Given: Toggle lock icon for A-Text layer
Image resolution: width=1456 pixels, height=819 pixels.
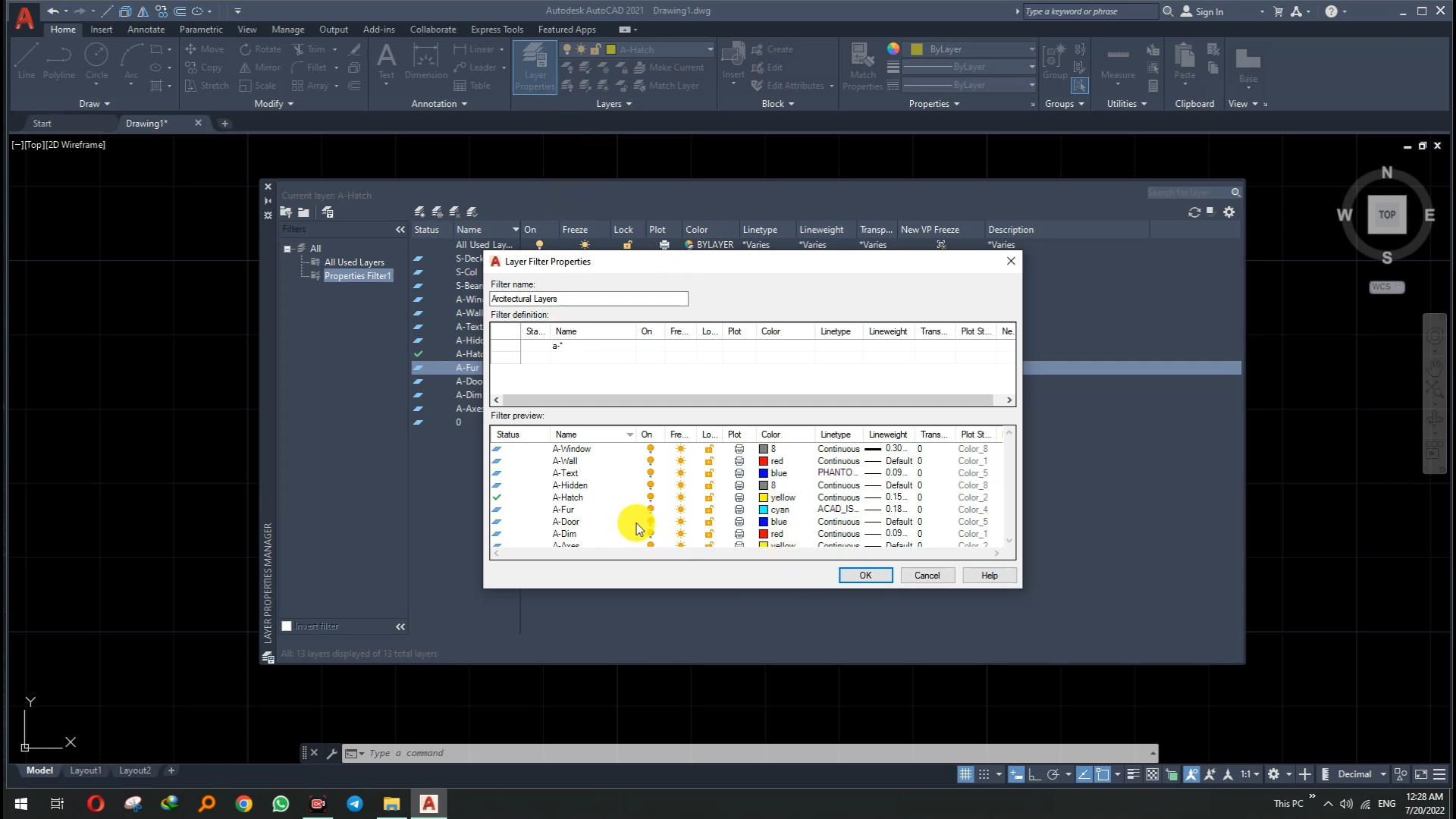Looking at the screenshot, I should (709, 473).
